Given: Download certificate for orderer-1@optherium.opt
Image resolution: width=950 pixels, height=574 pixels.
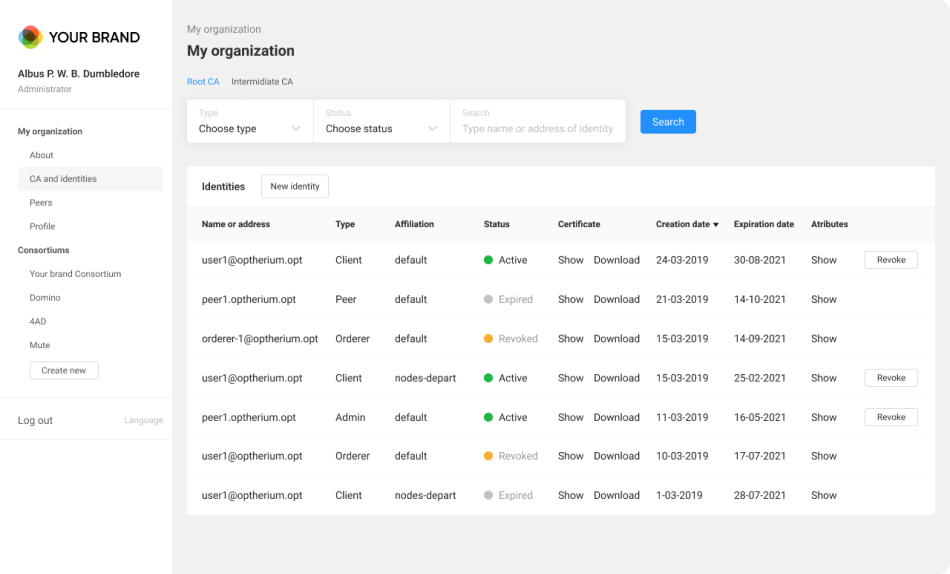Looking at the screenshot, I should 616,339.
